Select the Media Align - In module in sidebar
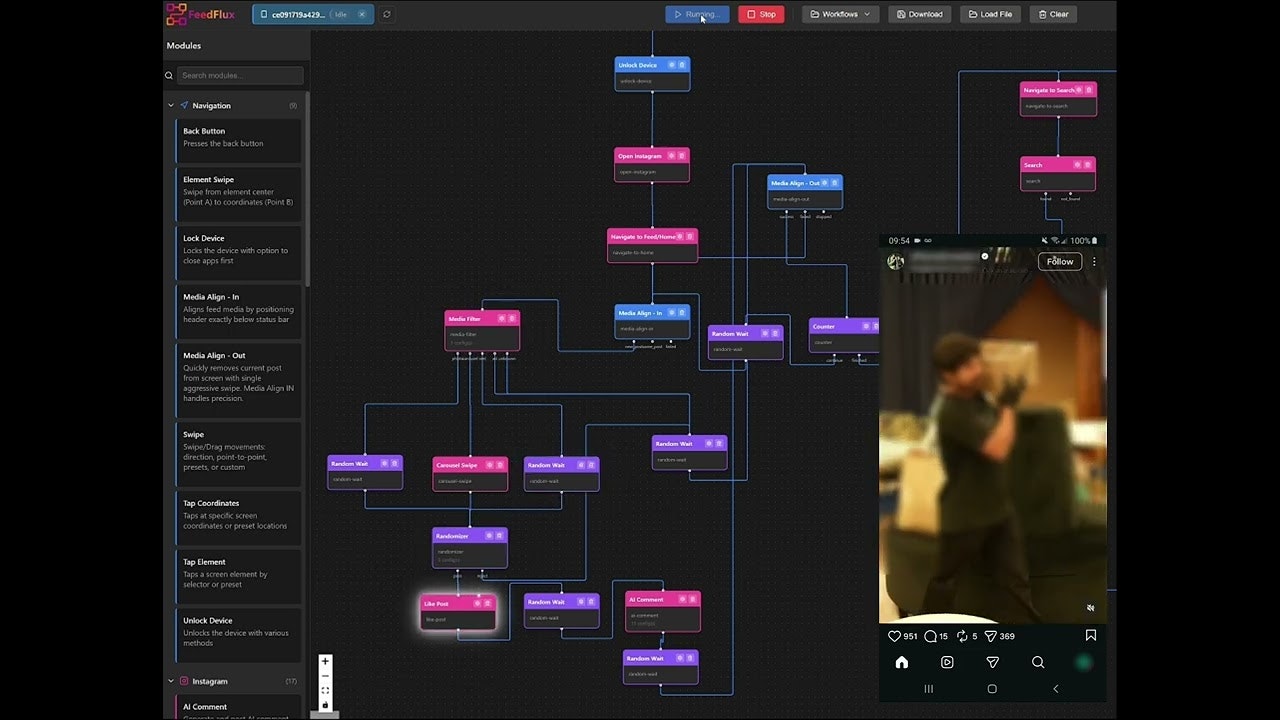The height and width of the screenshot is (720, 1280). click(x=239, y=312)
